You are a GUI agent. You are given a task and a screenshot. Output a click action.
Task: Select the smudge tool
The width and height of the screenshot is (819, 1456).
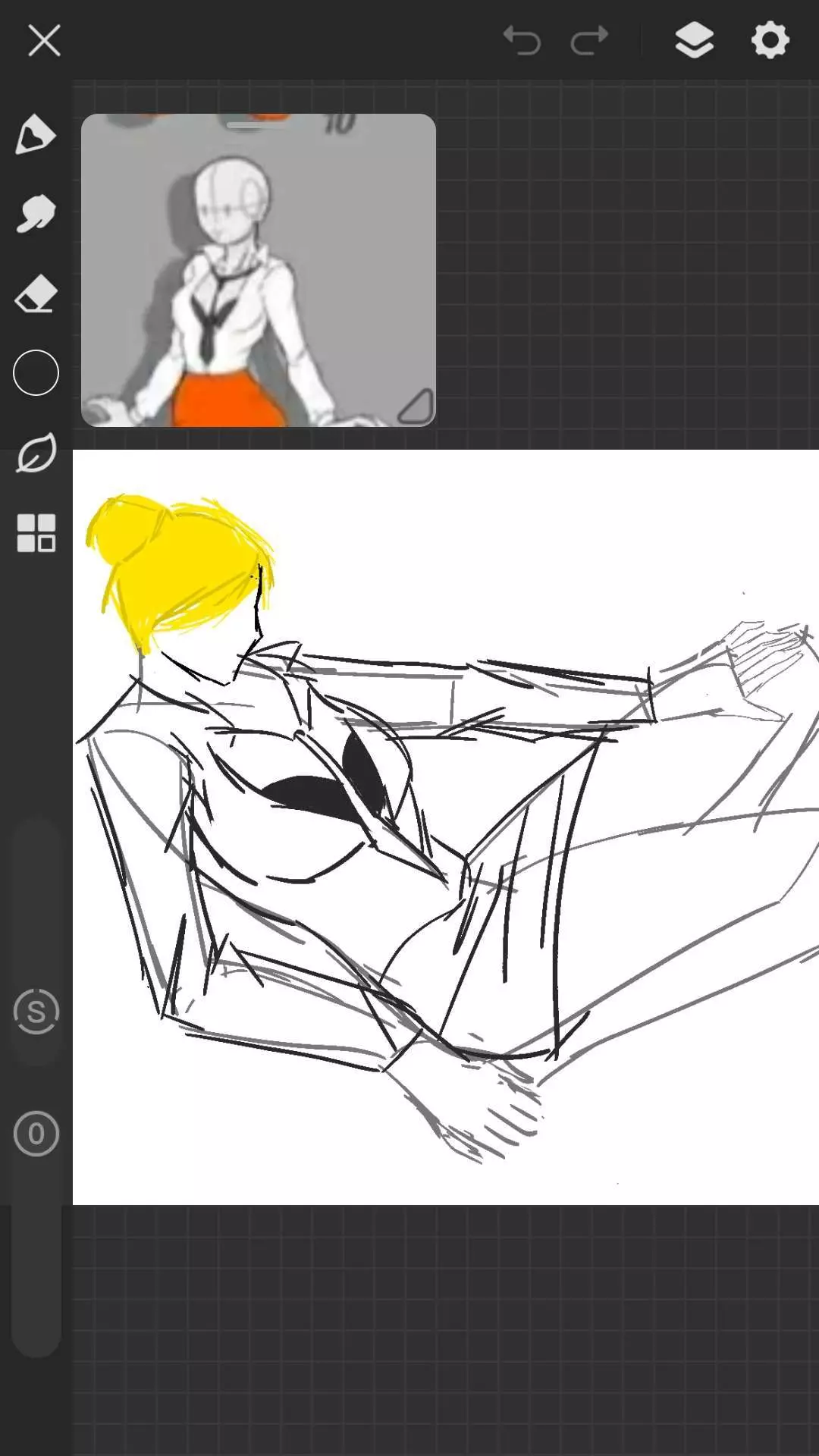click(x=36, y=214)
